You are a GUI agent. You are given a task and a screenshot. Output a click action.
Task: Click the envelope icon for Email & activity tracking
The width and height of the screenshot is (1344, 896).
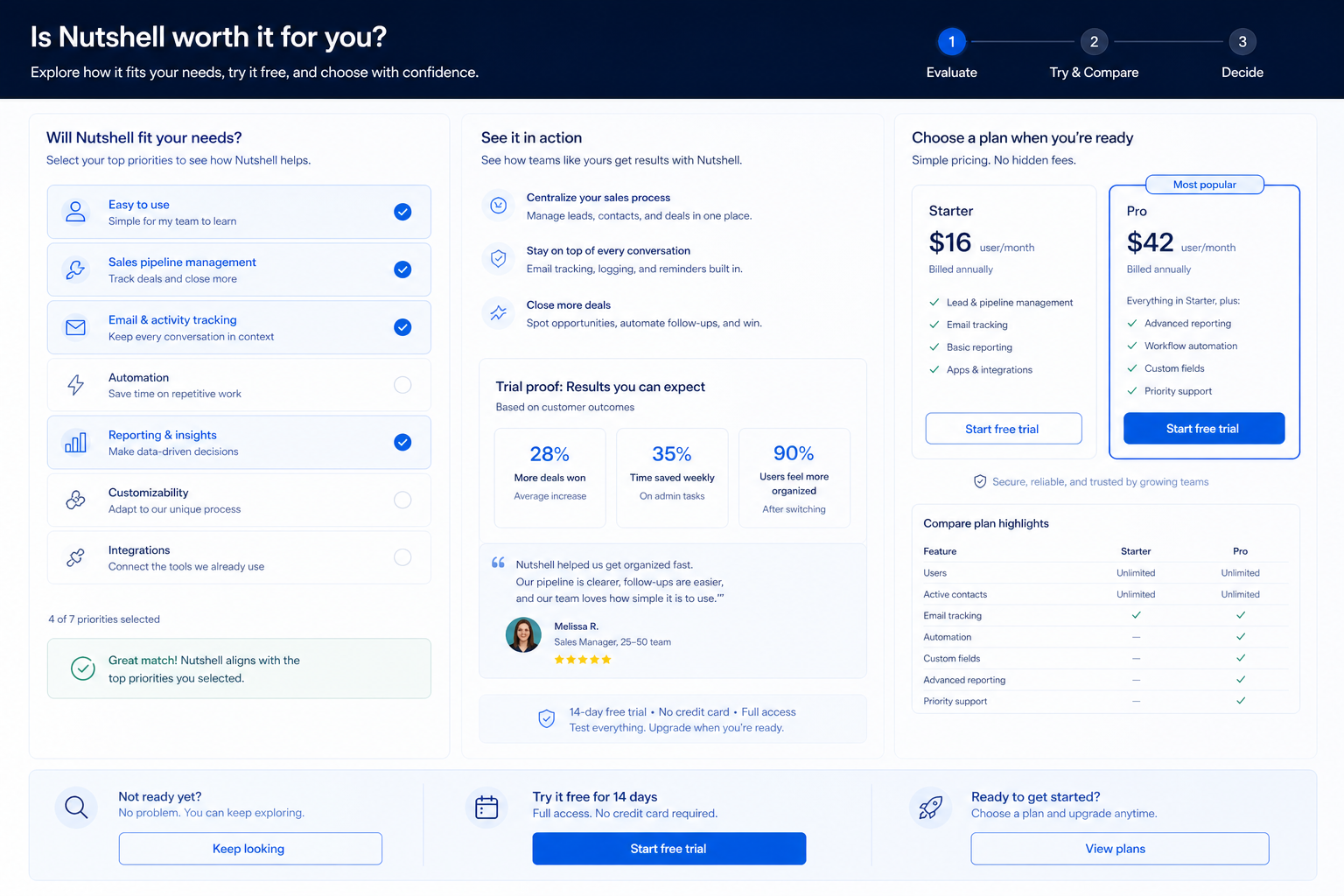coord(76,327)
